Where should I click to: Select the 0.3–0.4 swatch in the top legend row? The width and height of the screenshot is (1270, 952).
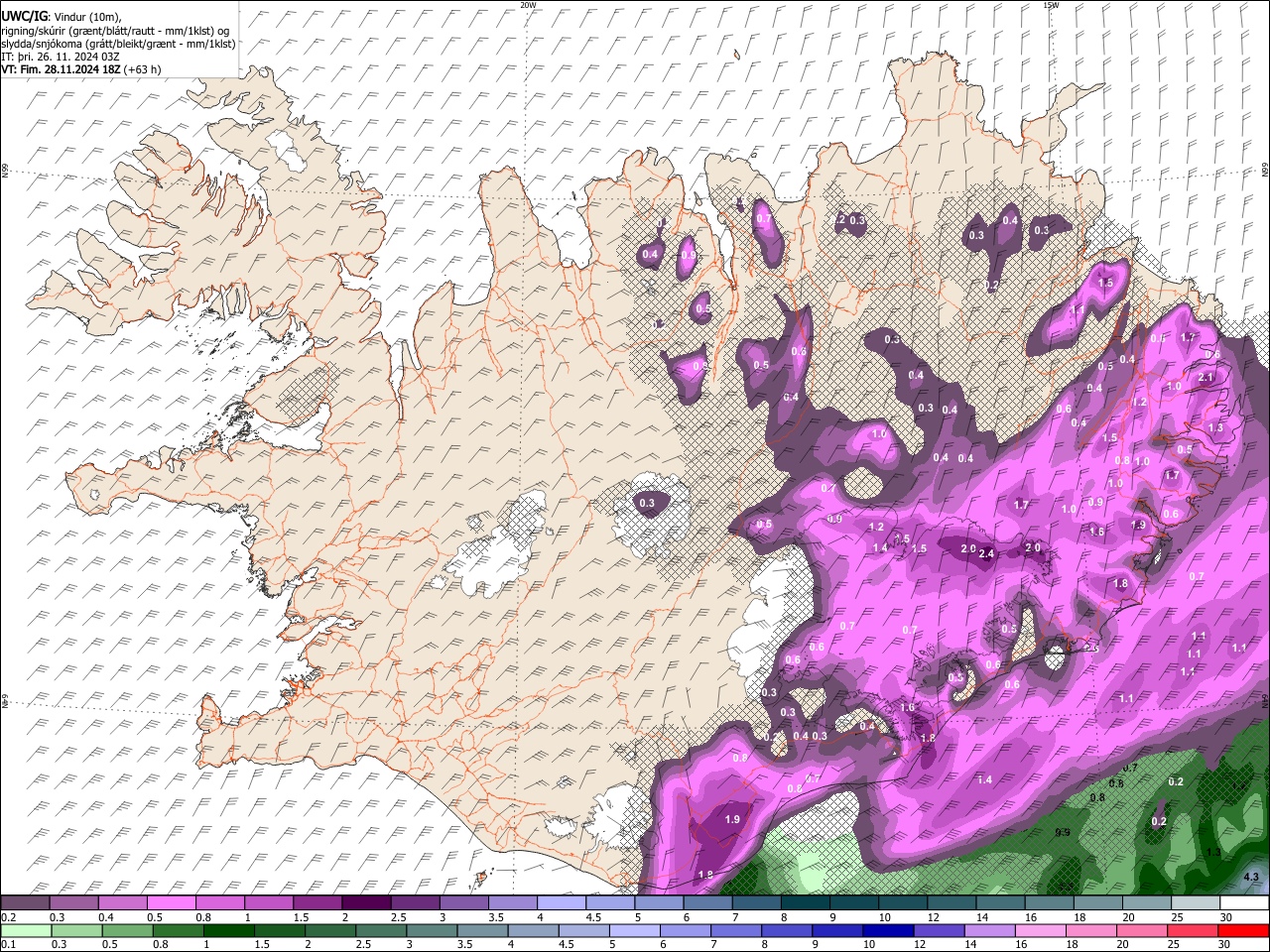pos(73,902)
